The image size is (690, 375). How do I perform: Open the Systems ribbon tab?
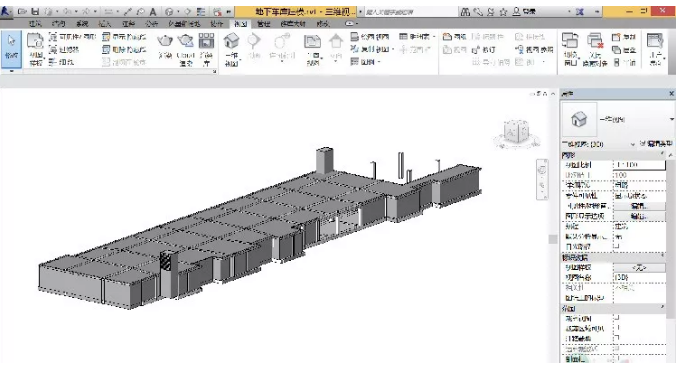pos(82,24)
